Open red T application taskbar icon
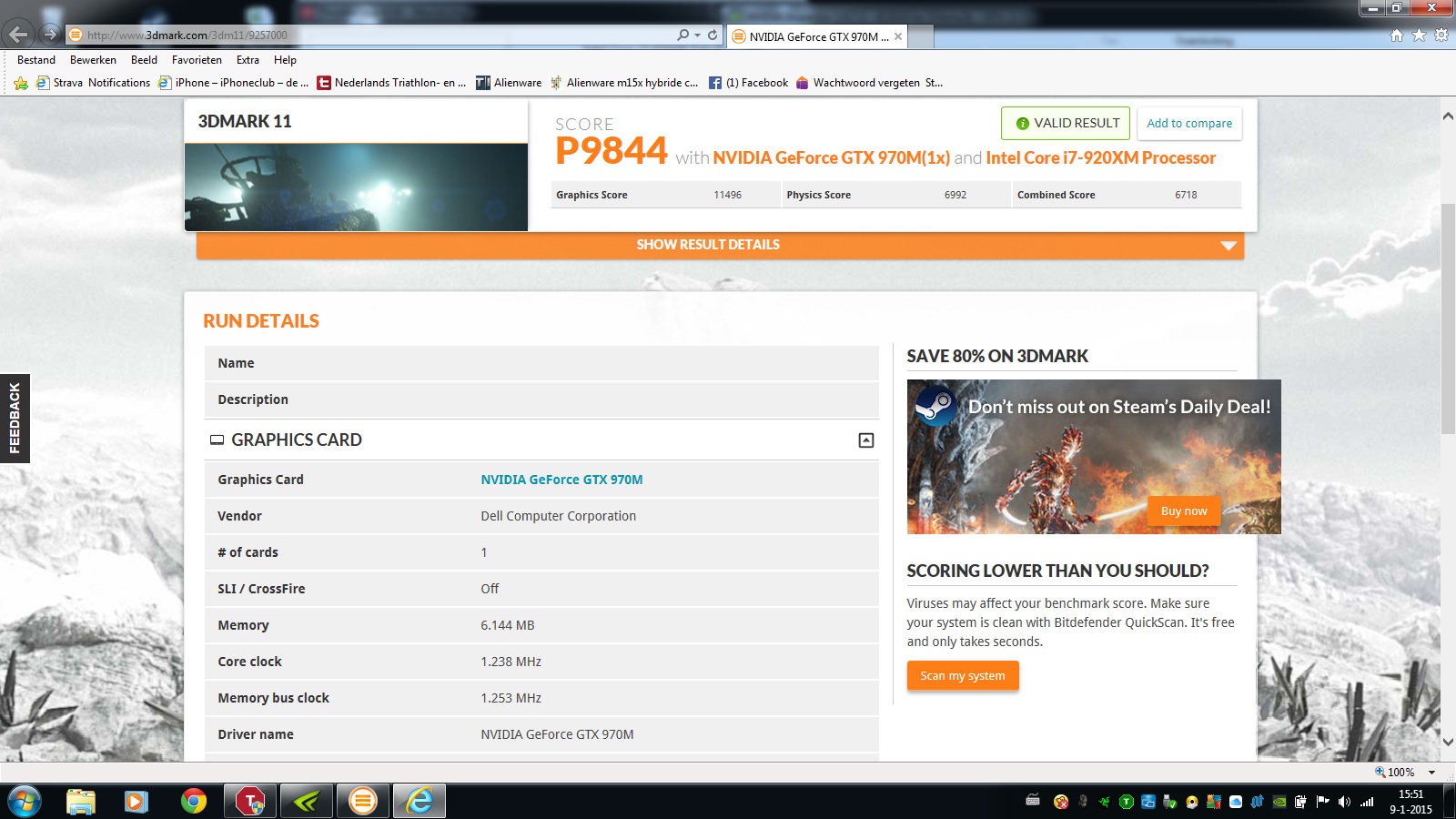The width and height of the screenshot is (1456, 819). (249, 801)
